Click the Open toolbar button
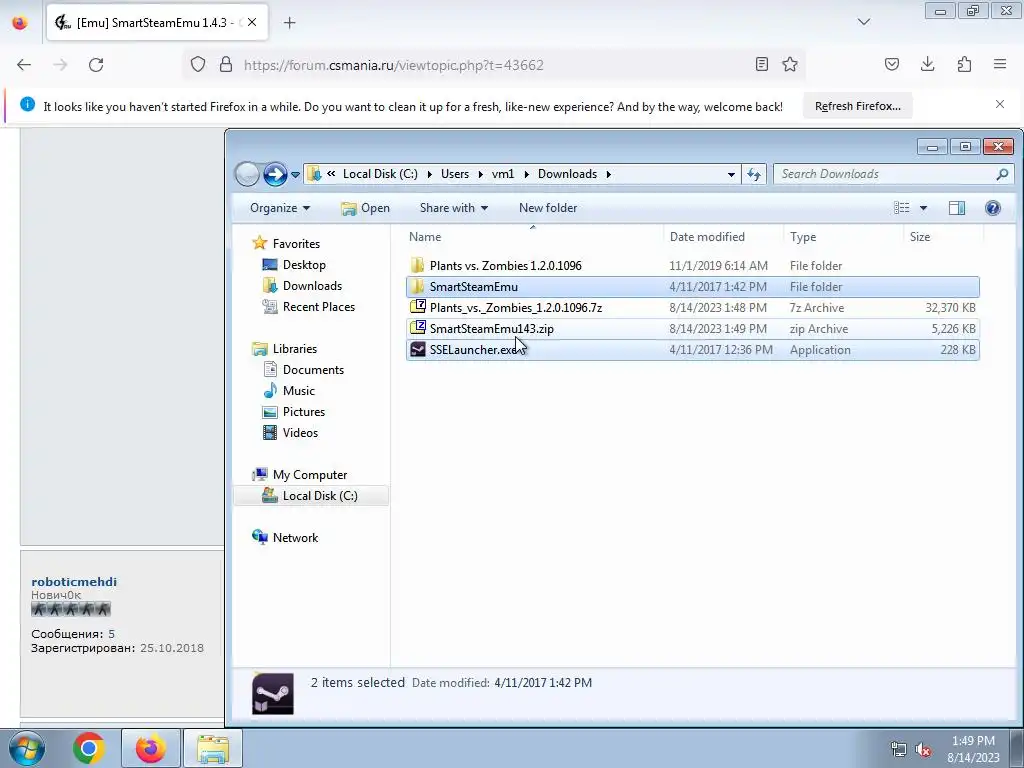 tap(365, 208)
